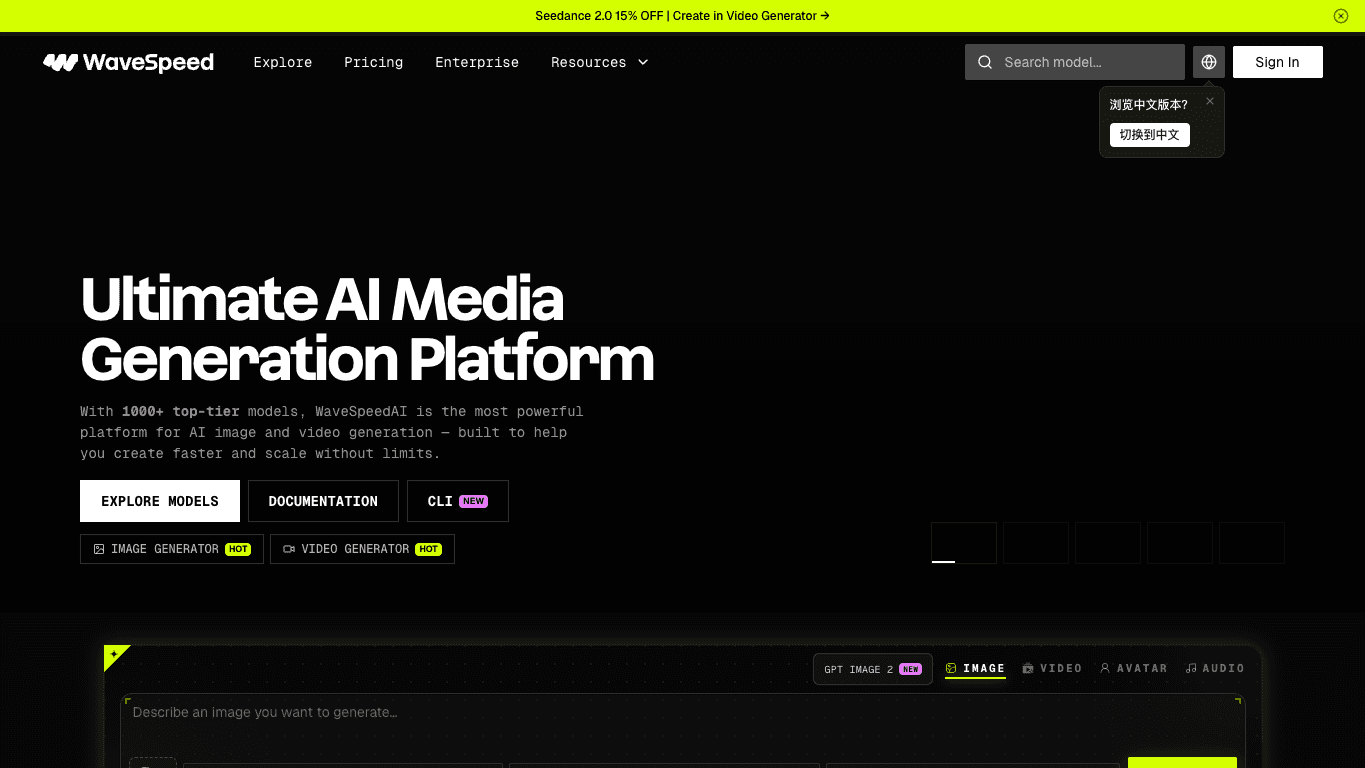Click the WaveSpeed logo

tap(128, 62)
